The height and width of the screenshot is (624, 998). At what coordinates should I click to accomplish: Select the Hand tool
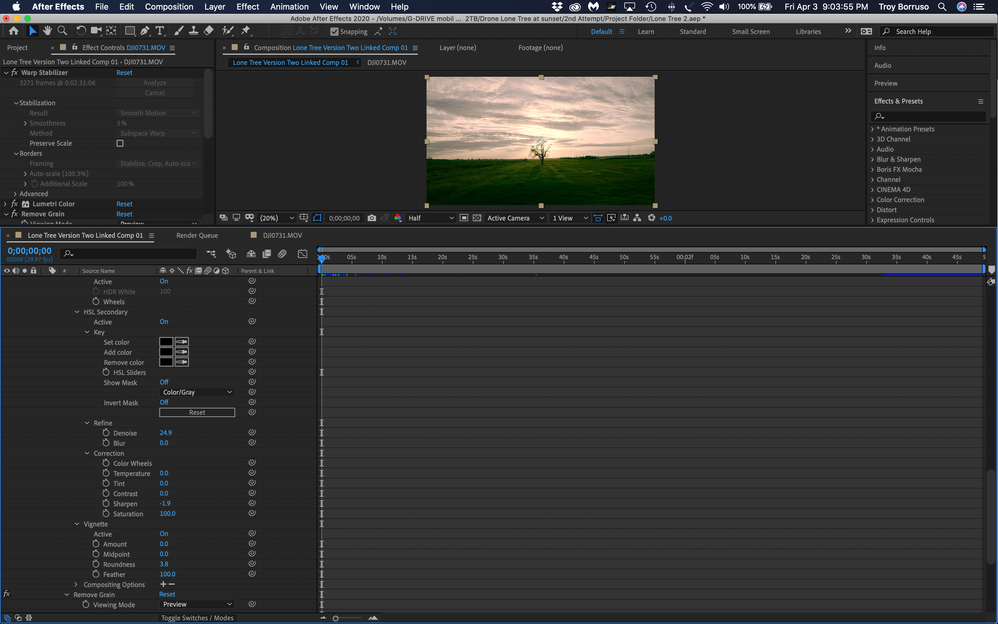(46, 31)
